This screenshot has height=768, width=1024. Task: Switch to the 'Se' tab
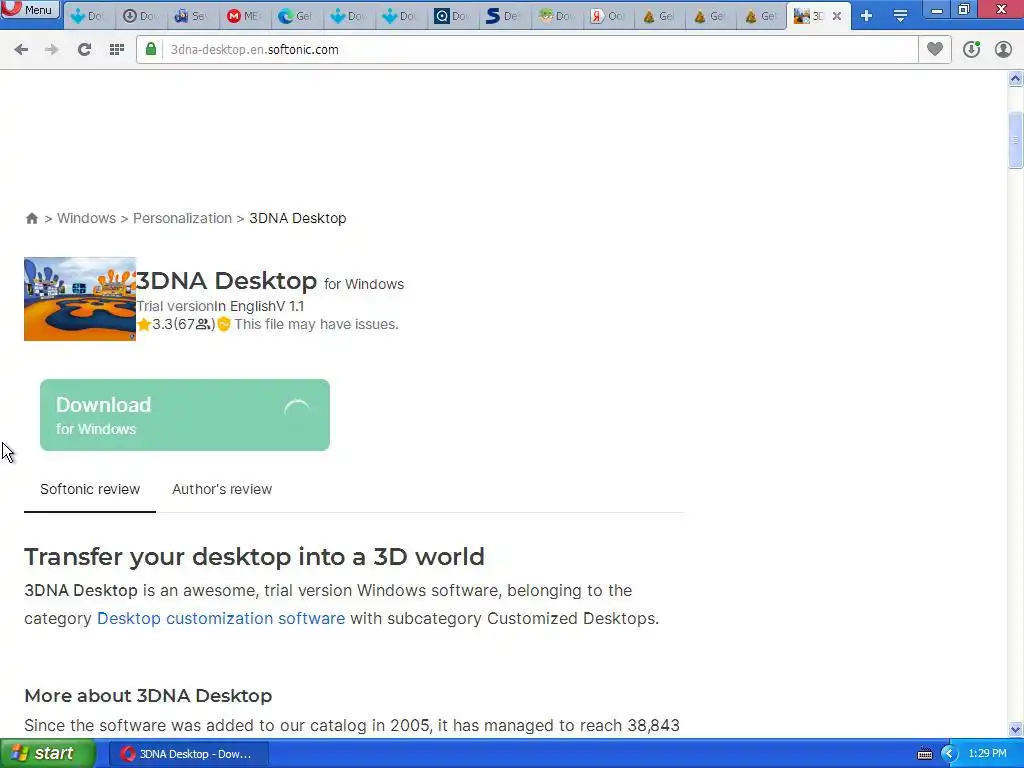(192, 16)
